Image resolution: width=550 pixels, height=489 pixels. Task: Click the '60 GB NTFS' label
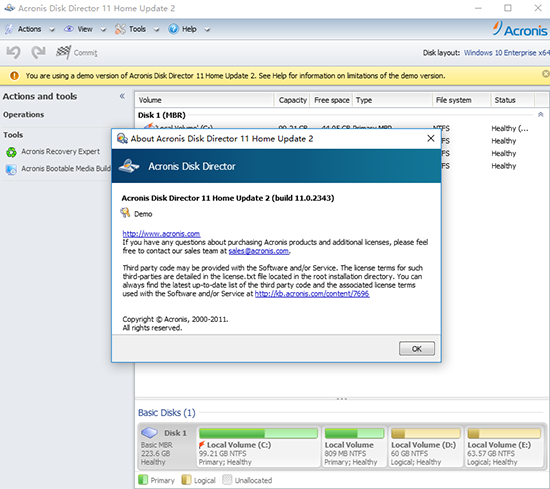click(409, 454)
